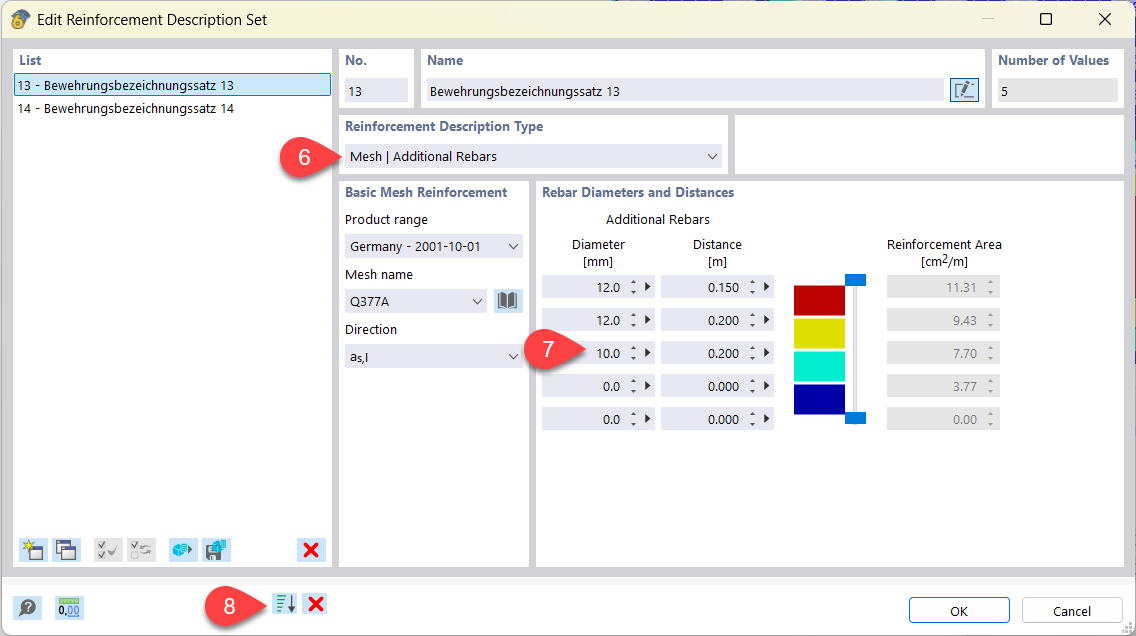
Task: Click the cyan color swatch
Action: coord(819,367)
